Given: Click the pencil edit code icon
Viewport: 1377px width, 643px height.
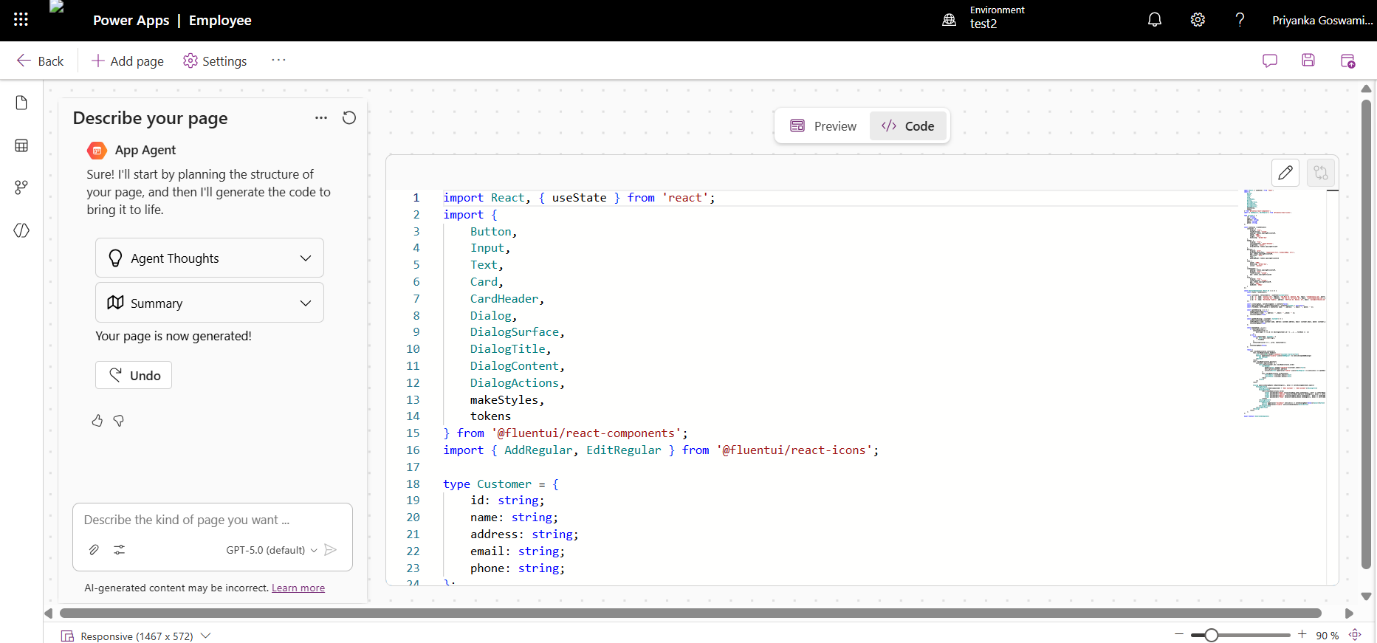Looking at the screenshot, I should coord(1286,173).
